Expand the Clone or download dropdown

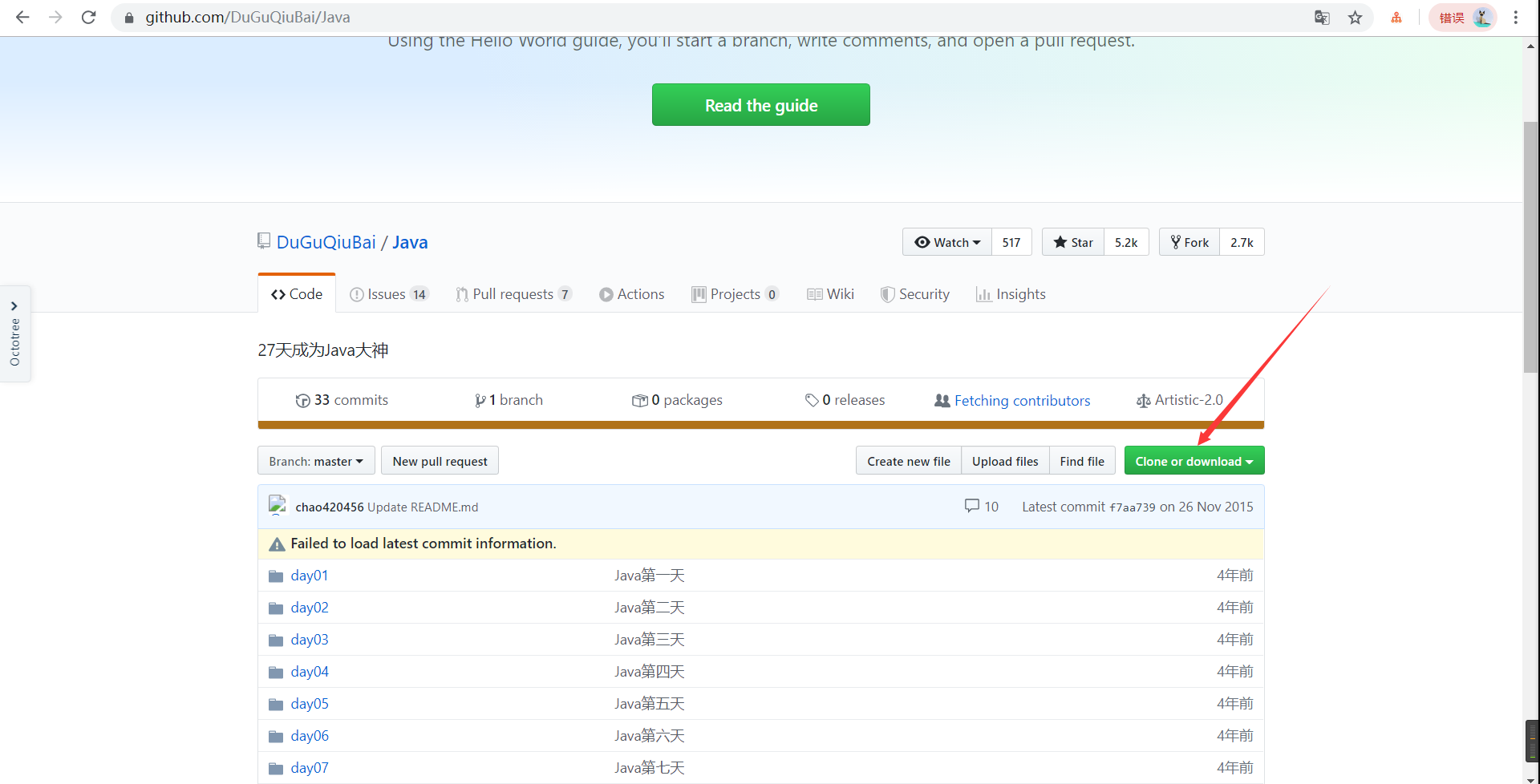pos(1194,461)
